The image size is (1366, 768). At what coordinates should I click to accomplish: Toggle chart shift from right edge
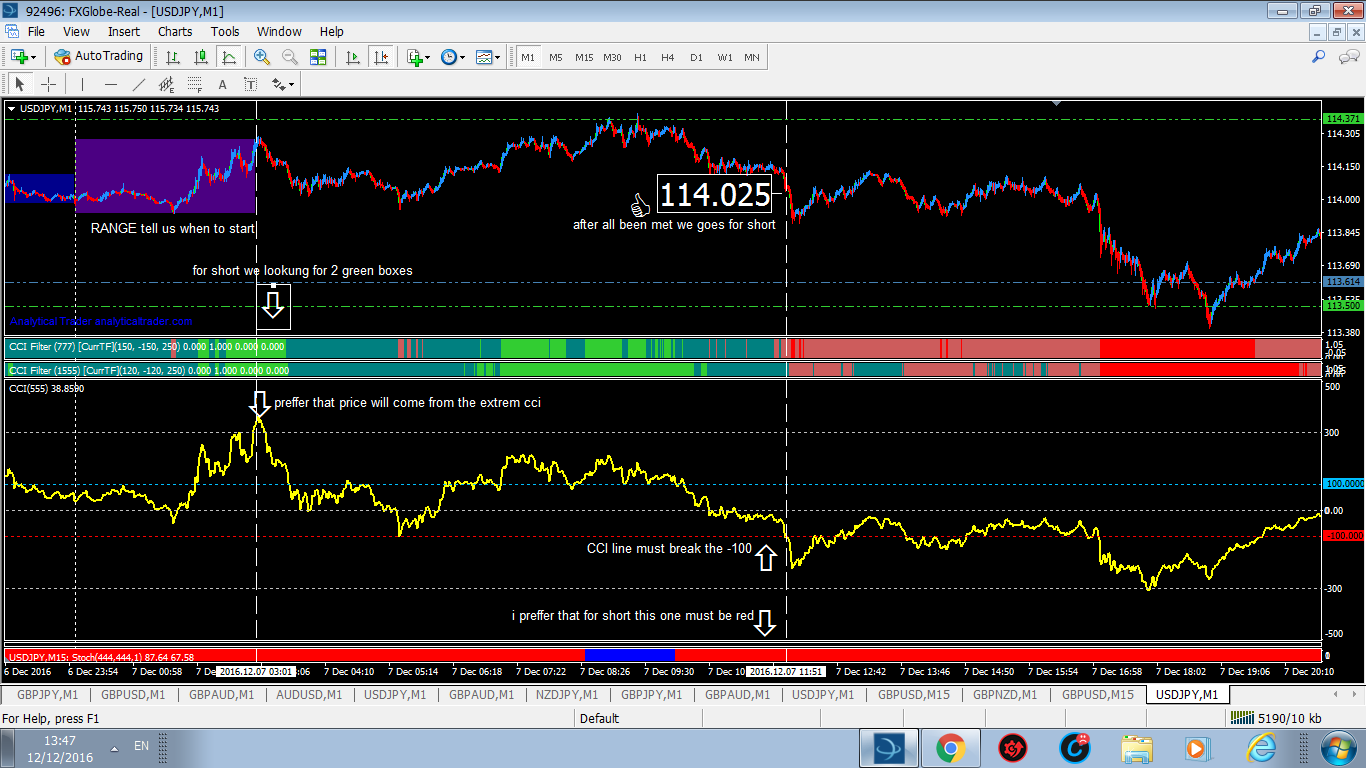380,57
